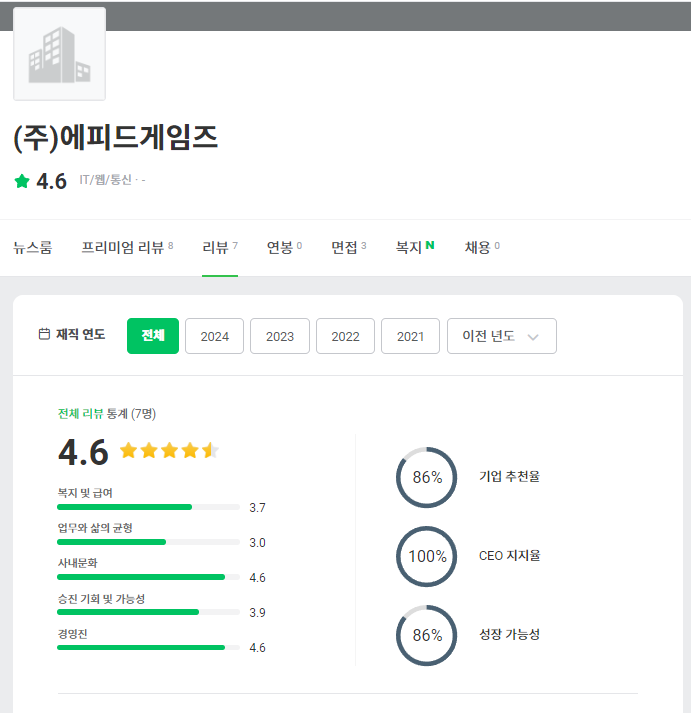Click the 성장 가능성 label
Screen dimensions: 691x713
[x=509, y=634]
